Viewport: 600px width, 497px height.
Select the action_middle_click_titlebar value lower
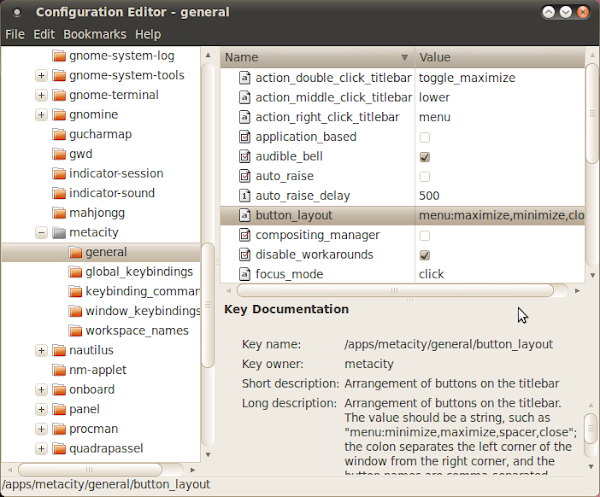(x=434, y=97)
